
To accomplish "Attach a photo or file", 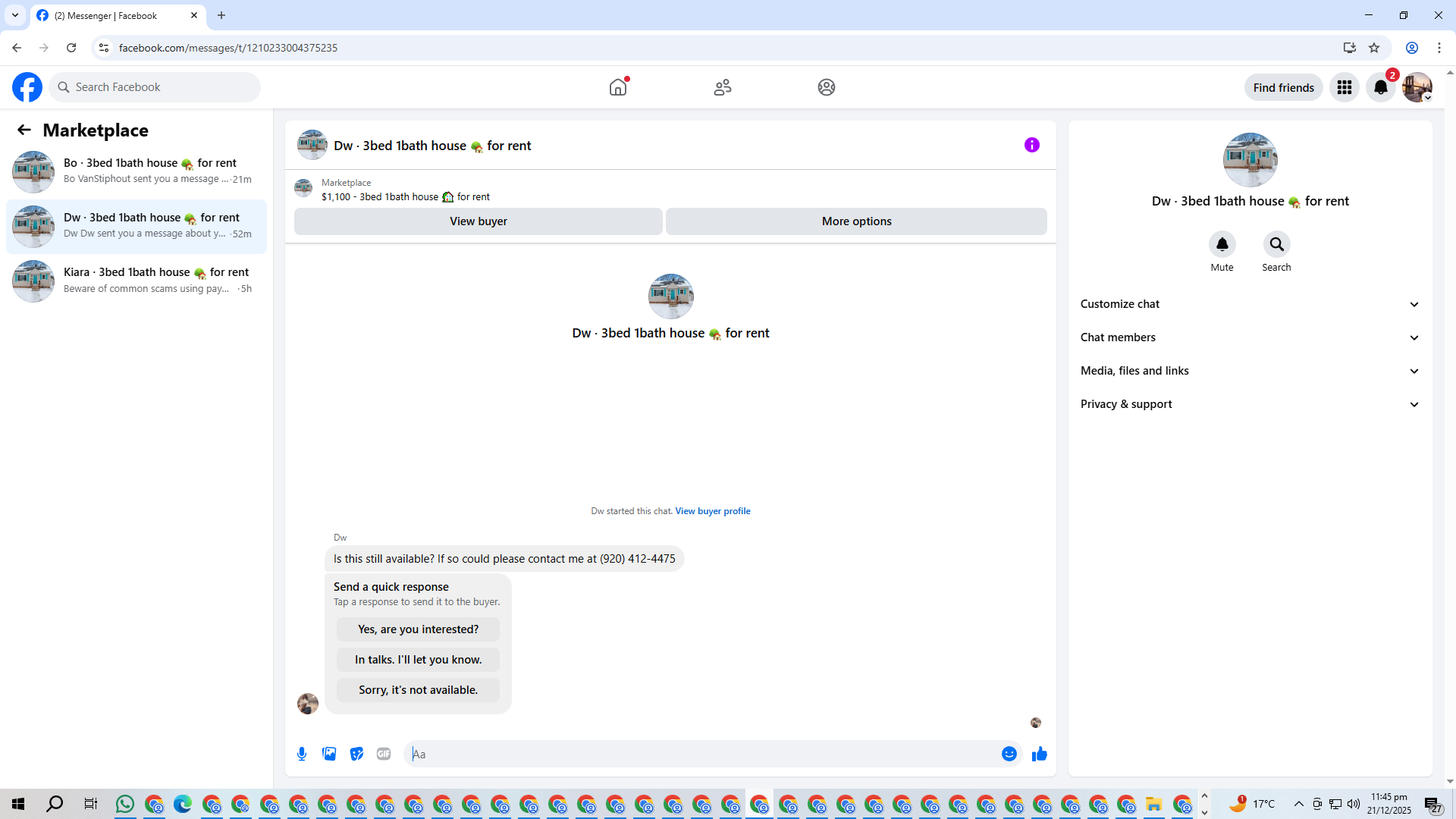I will click(329, 754).
